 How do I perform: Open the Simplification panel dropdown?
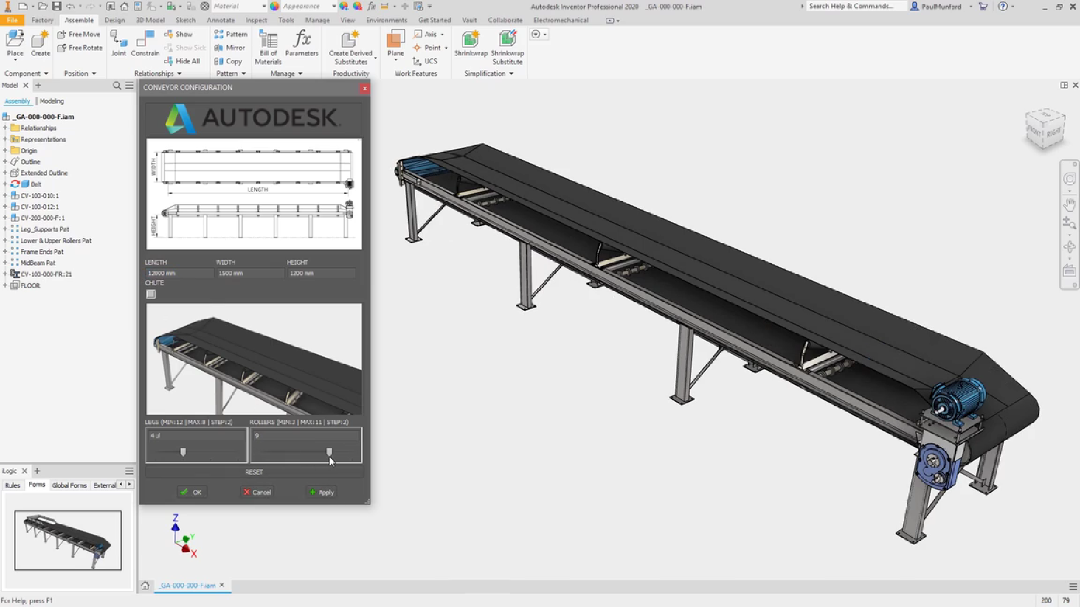[x=511, y=73]
